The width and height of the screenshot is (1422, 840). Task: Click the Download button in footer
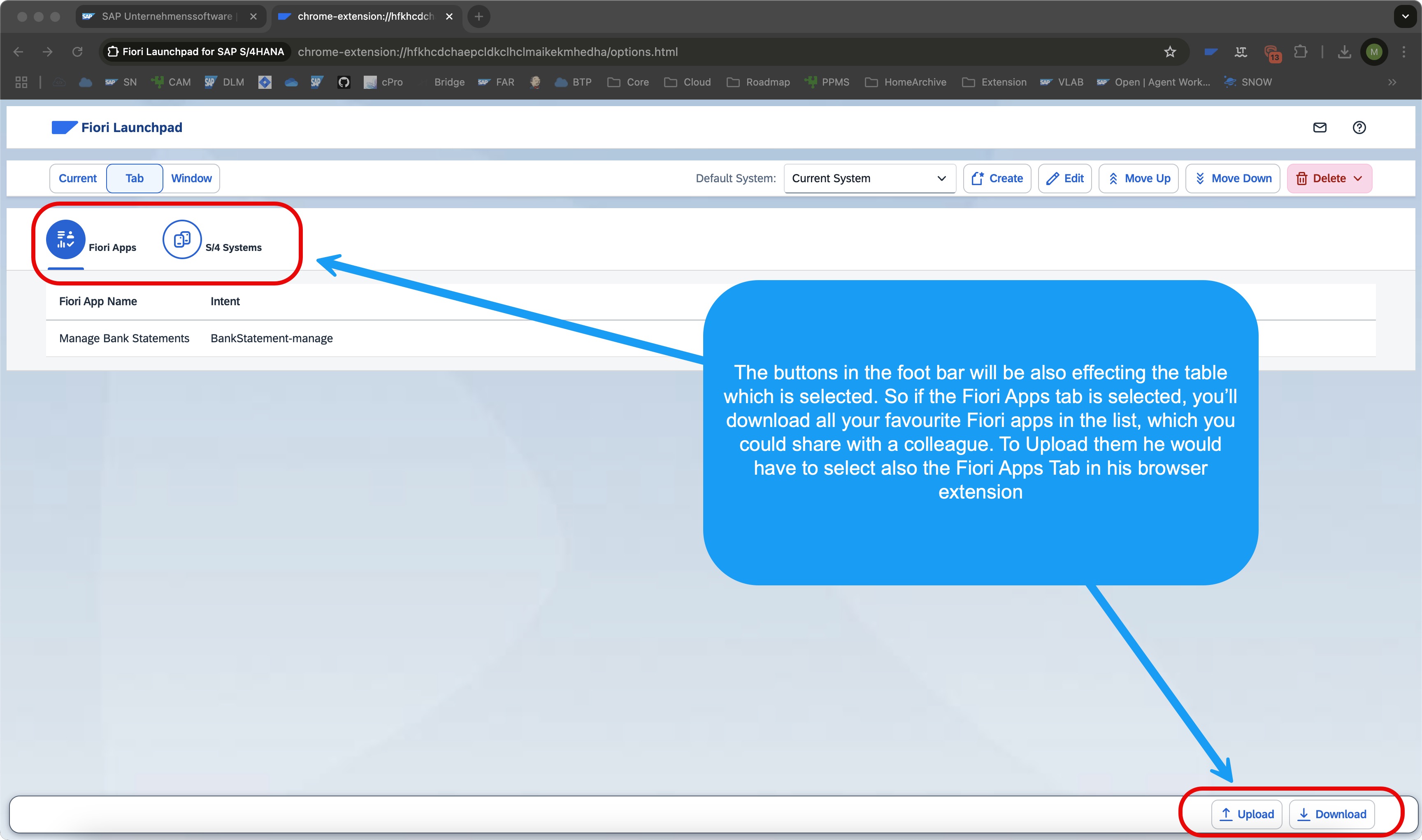tap(1332, 814)
